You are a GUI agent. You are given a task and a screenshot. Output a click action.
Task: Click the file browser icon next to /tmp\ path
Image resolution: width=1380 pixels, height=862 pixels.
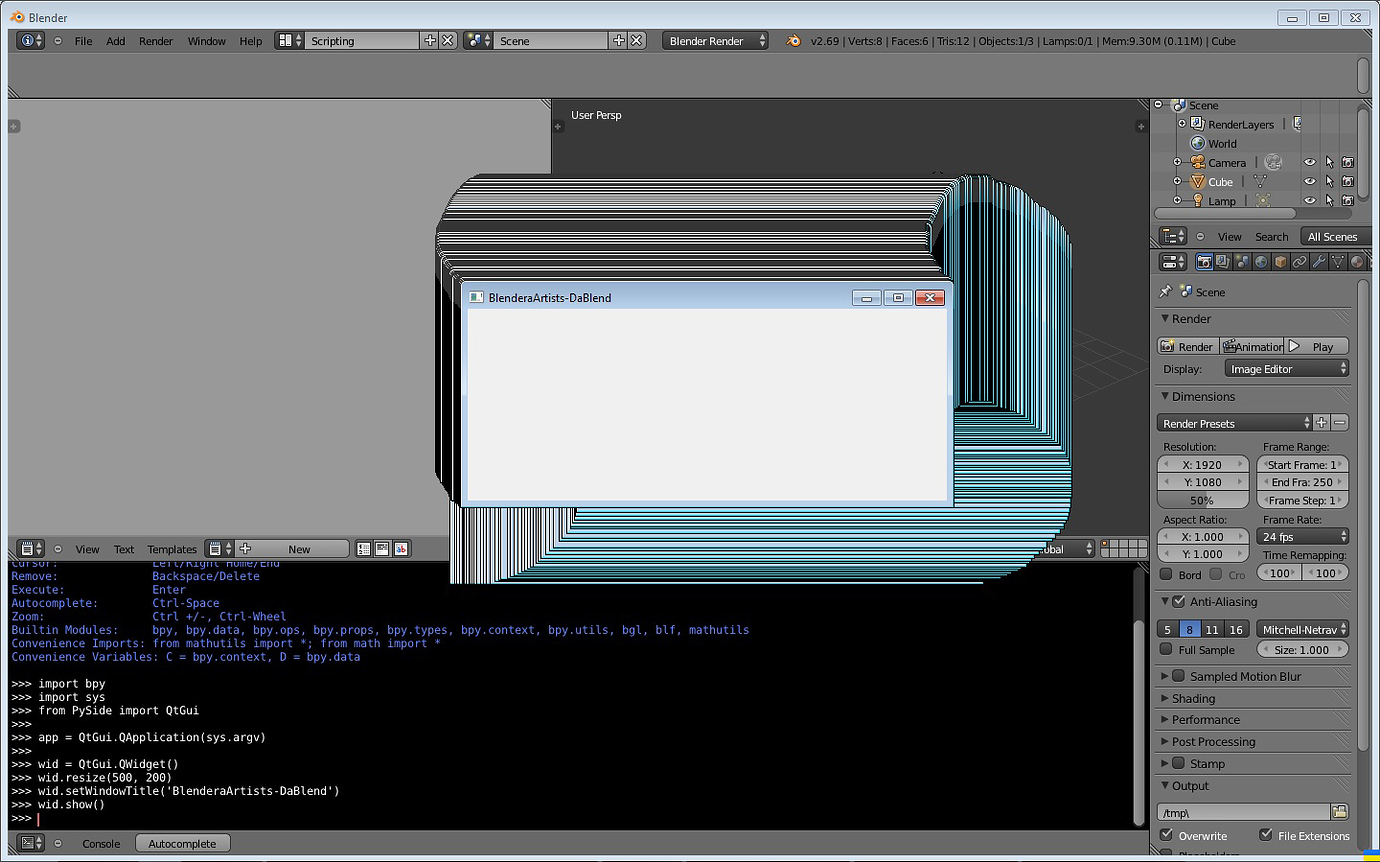1340,812
